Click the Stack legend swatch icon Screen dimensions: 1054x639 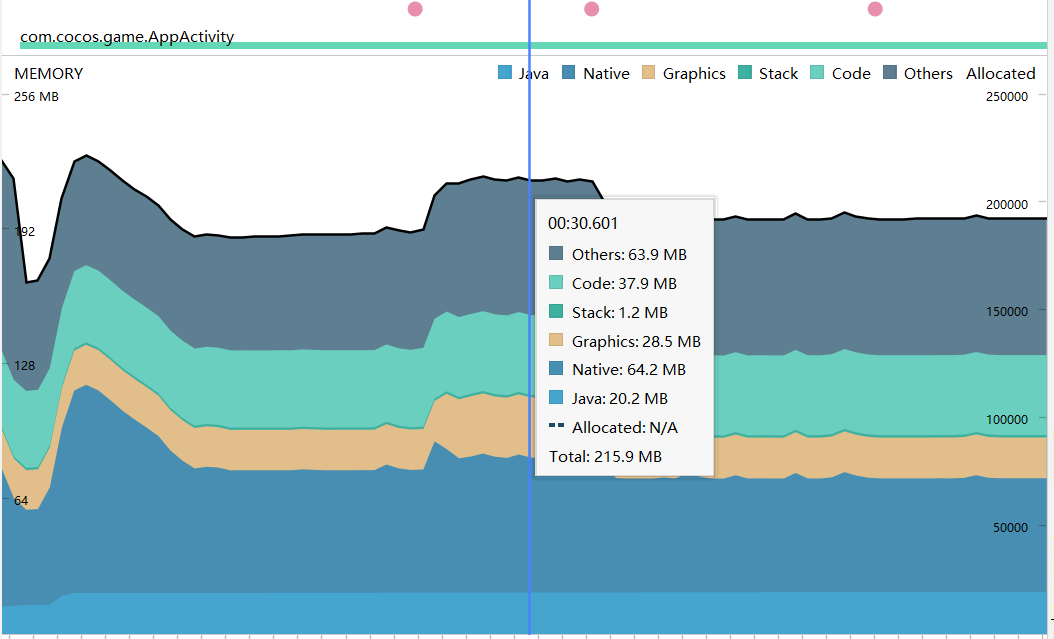click(x=745, y=73)
